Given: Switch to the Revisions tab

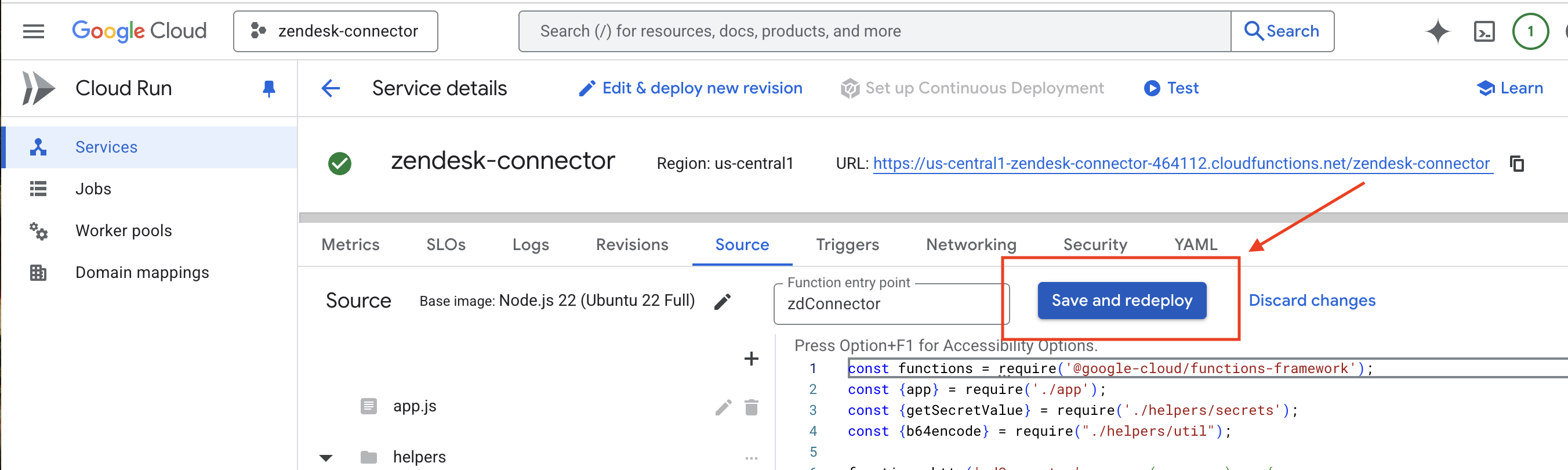Looking at the screenshot, I should pyautogui.click(x=631, y=245).
